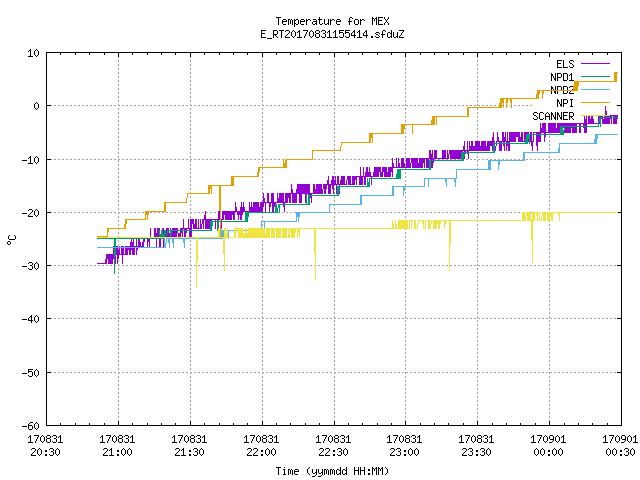The height and width of the screenshot is (480, 640).
Task: Click the y-axis tick label -10
Action: coord(30,160)
